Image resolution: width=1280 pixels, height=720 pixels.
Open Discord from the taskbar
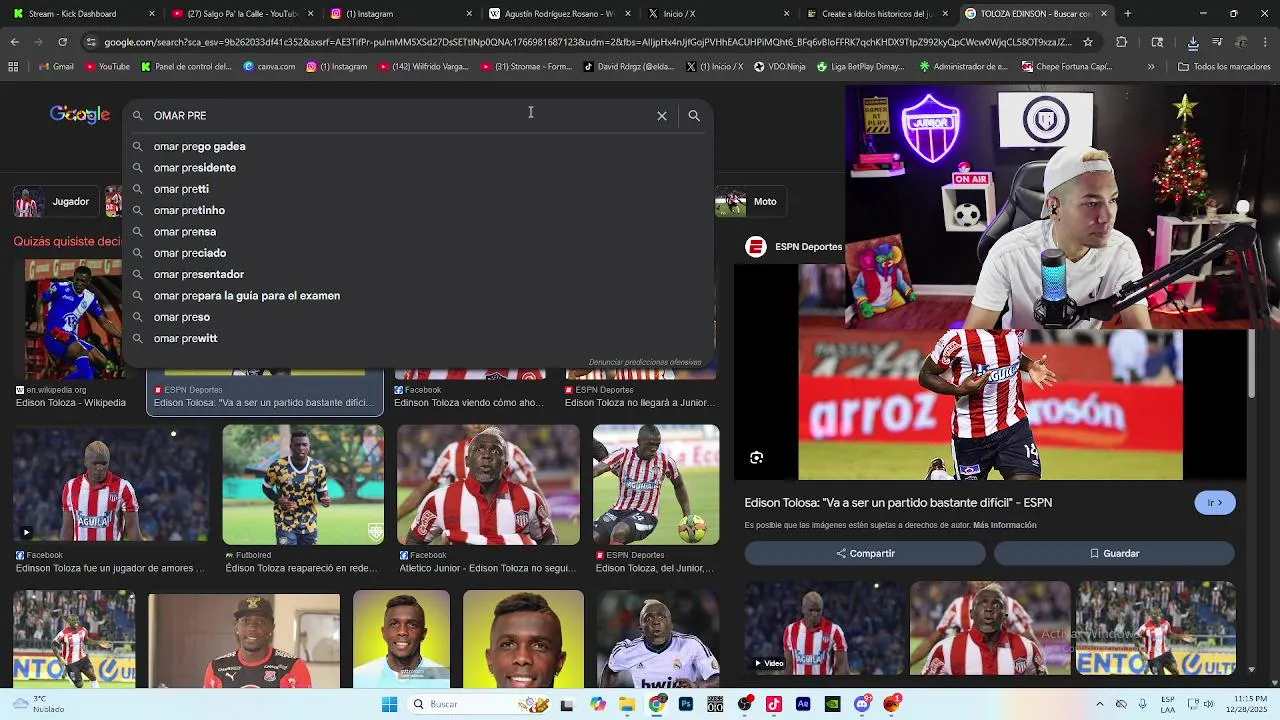tap(862, 704)
